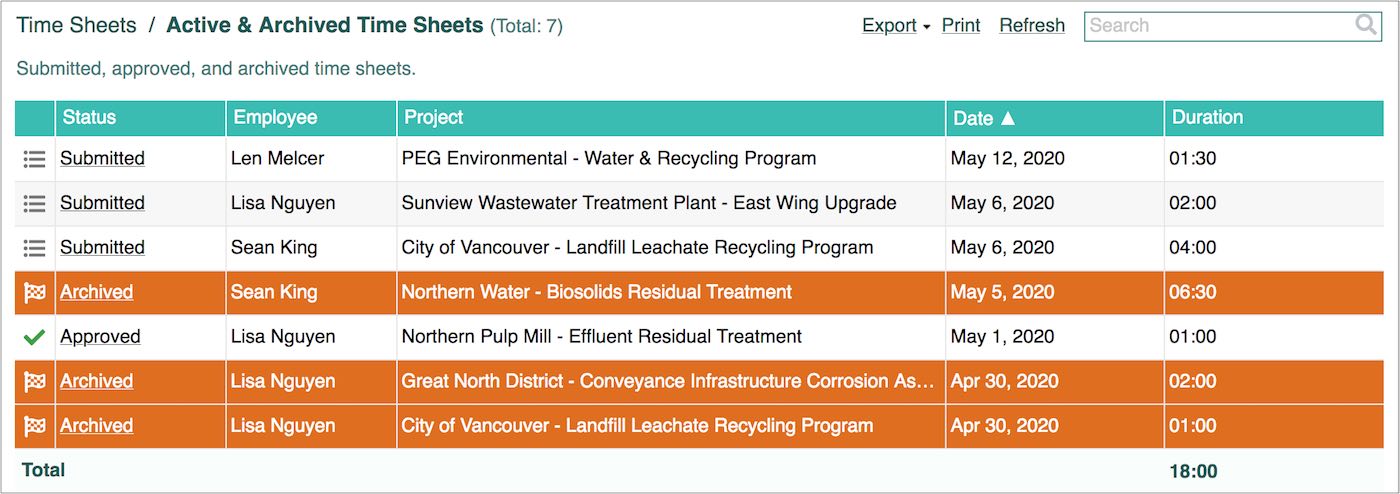Open the Export dropdown menu

(896, 26)
